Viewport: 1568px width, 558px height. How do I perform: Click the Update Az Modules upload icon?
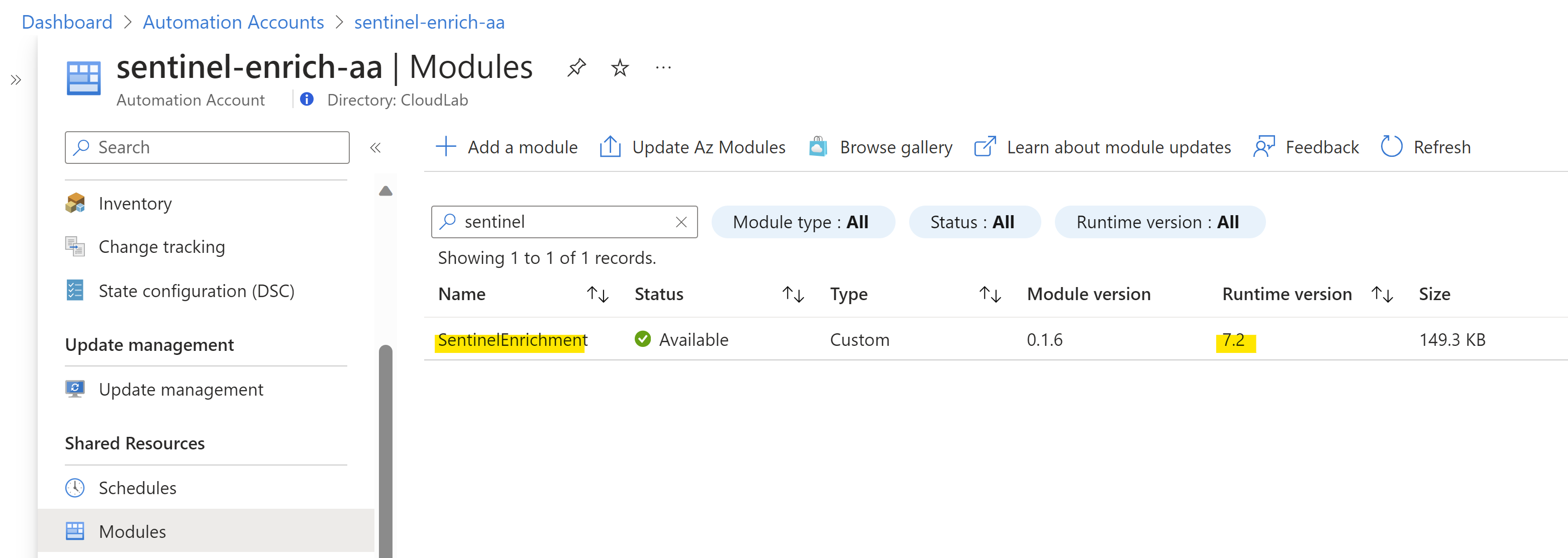[610, 147]
